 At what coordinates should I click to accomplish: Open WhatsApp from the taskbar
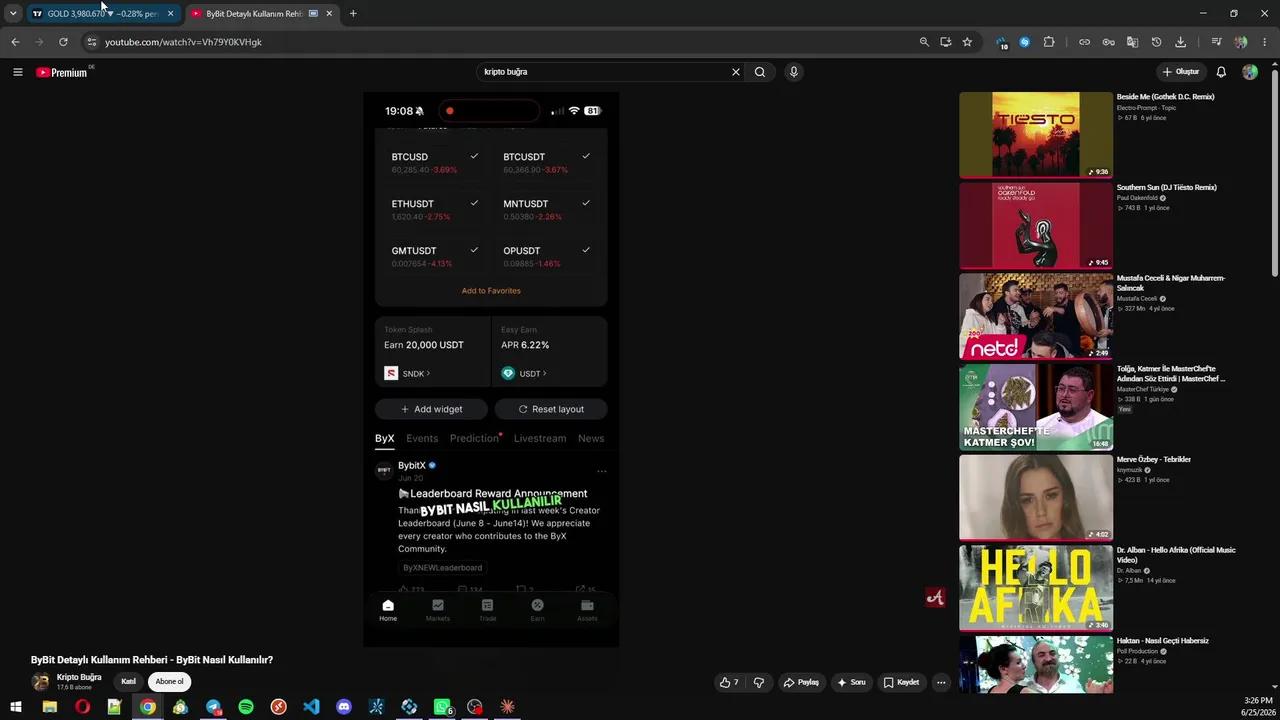[x=442, y=707]
